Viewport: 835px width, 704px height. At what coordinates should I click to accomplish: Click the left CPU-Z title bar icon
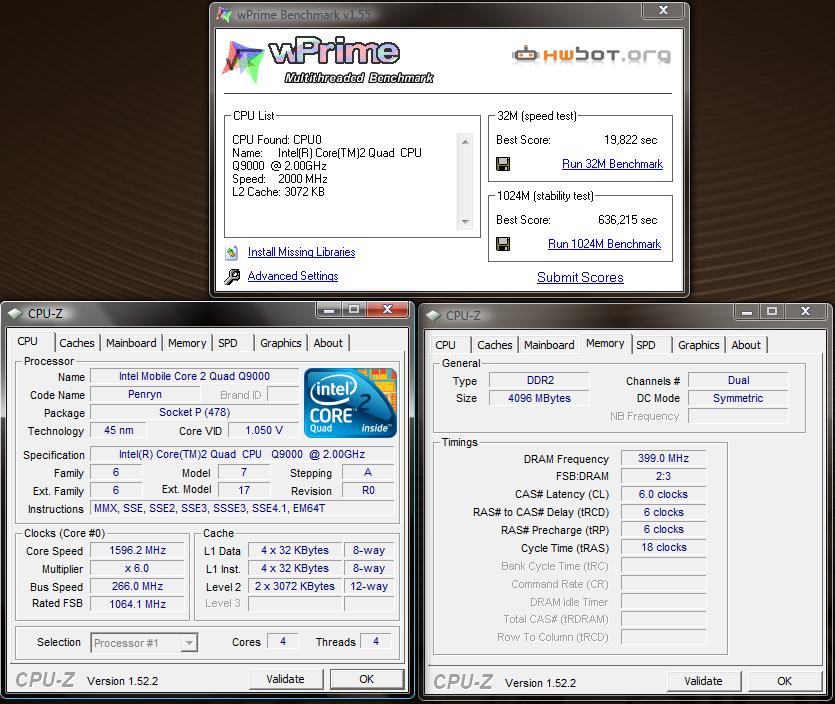[15, 314]
